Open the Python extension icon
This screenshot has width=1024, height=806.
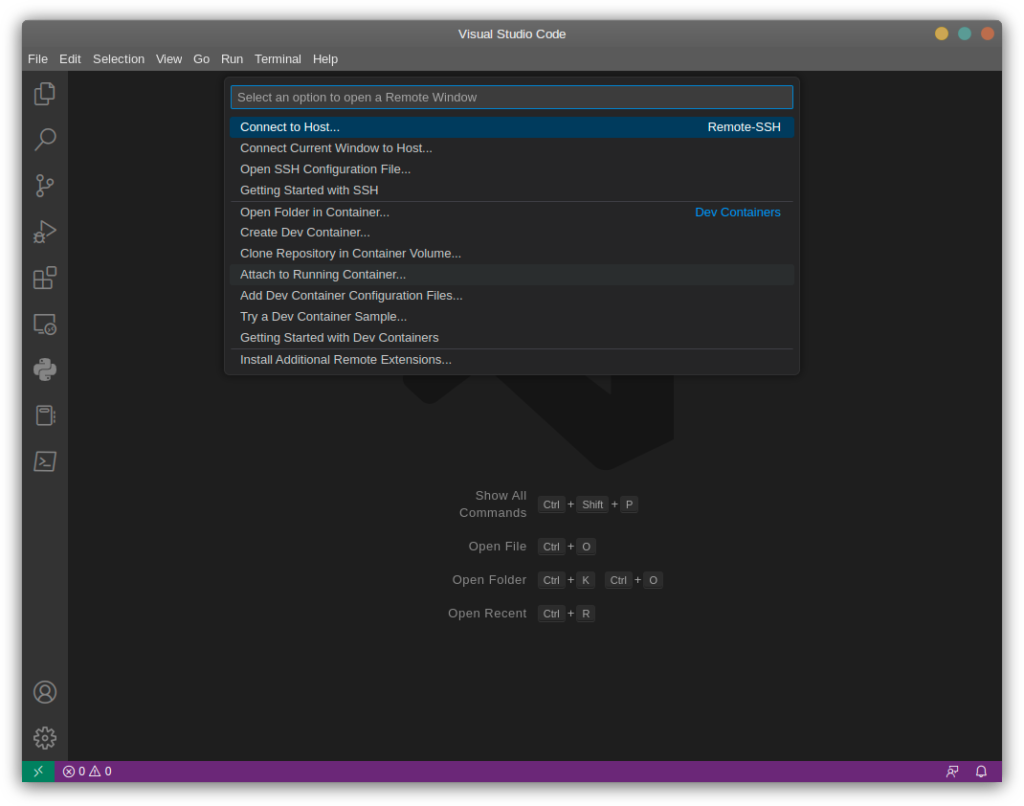pos(45,370)
